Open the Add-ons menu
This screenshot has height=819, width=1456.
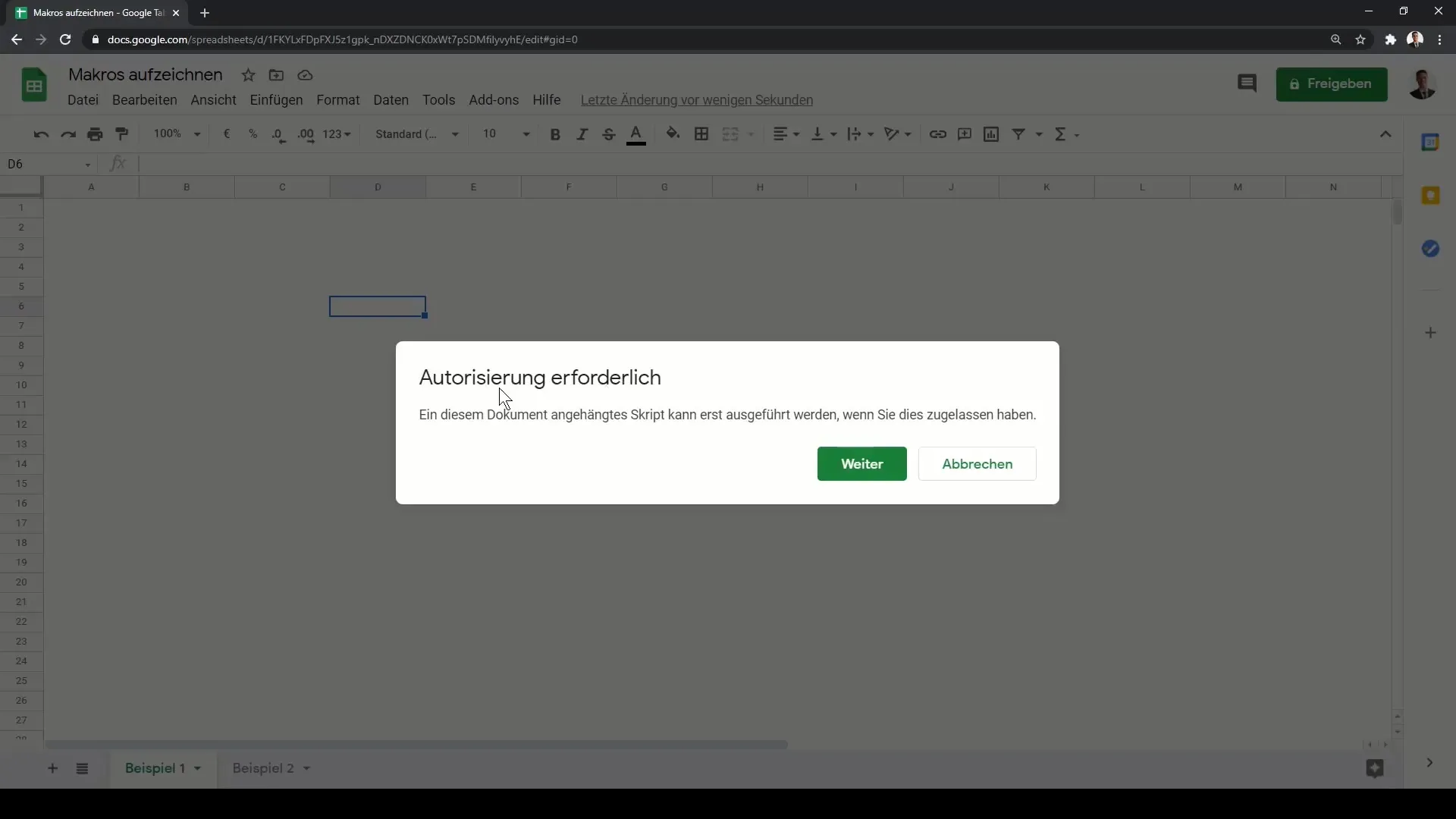(494, 99)
